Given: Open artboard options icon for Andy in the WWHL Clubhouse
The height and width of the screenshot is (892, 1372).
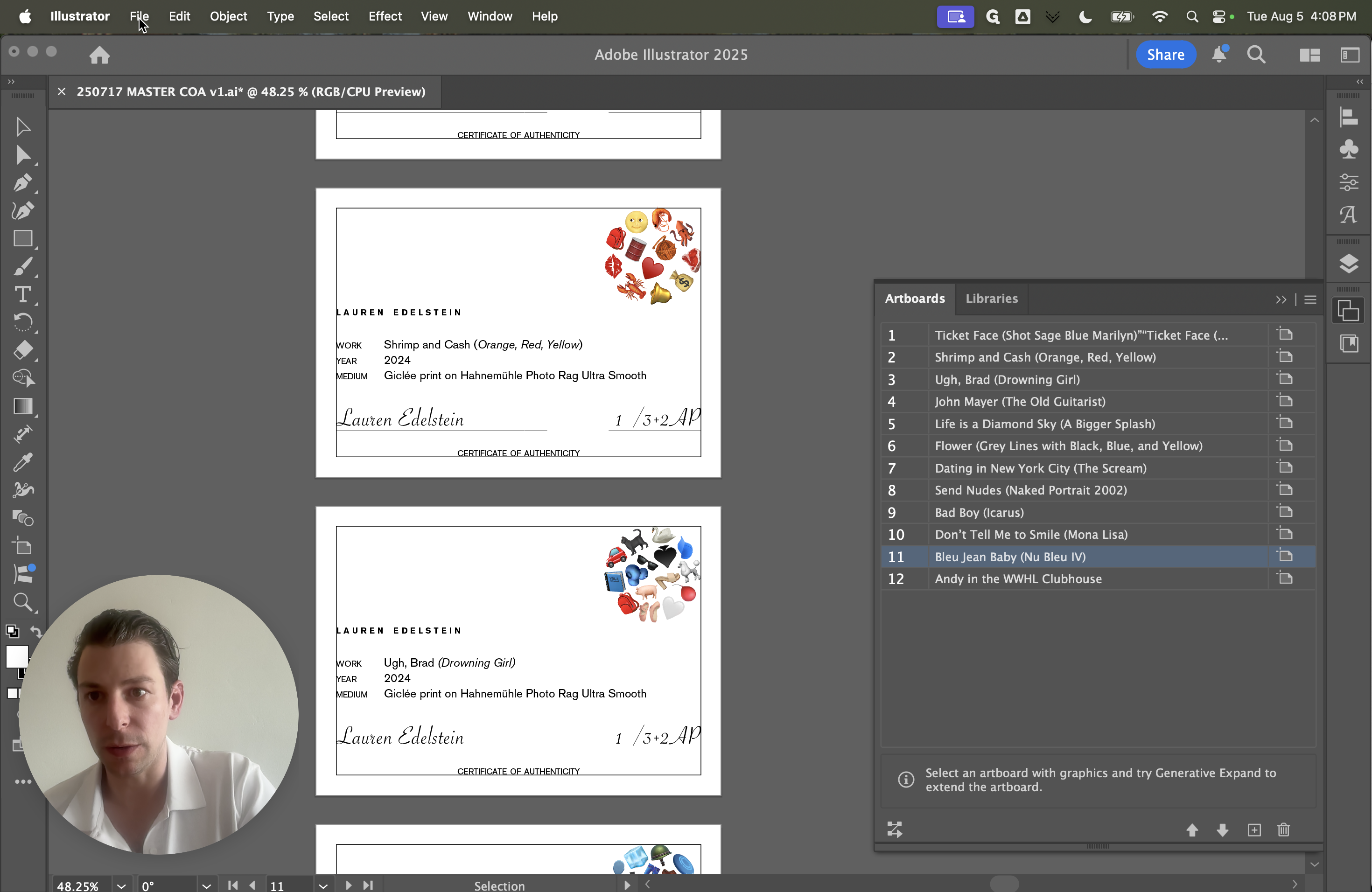Looking at the screenshot, I should point(1284,578).
